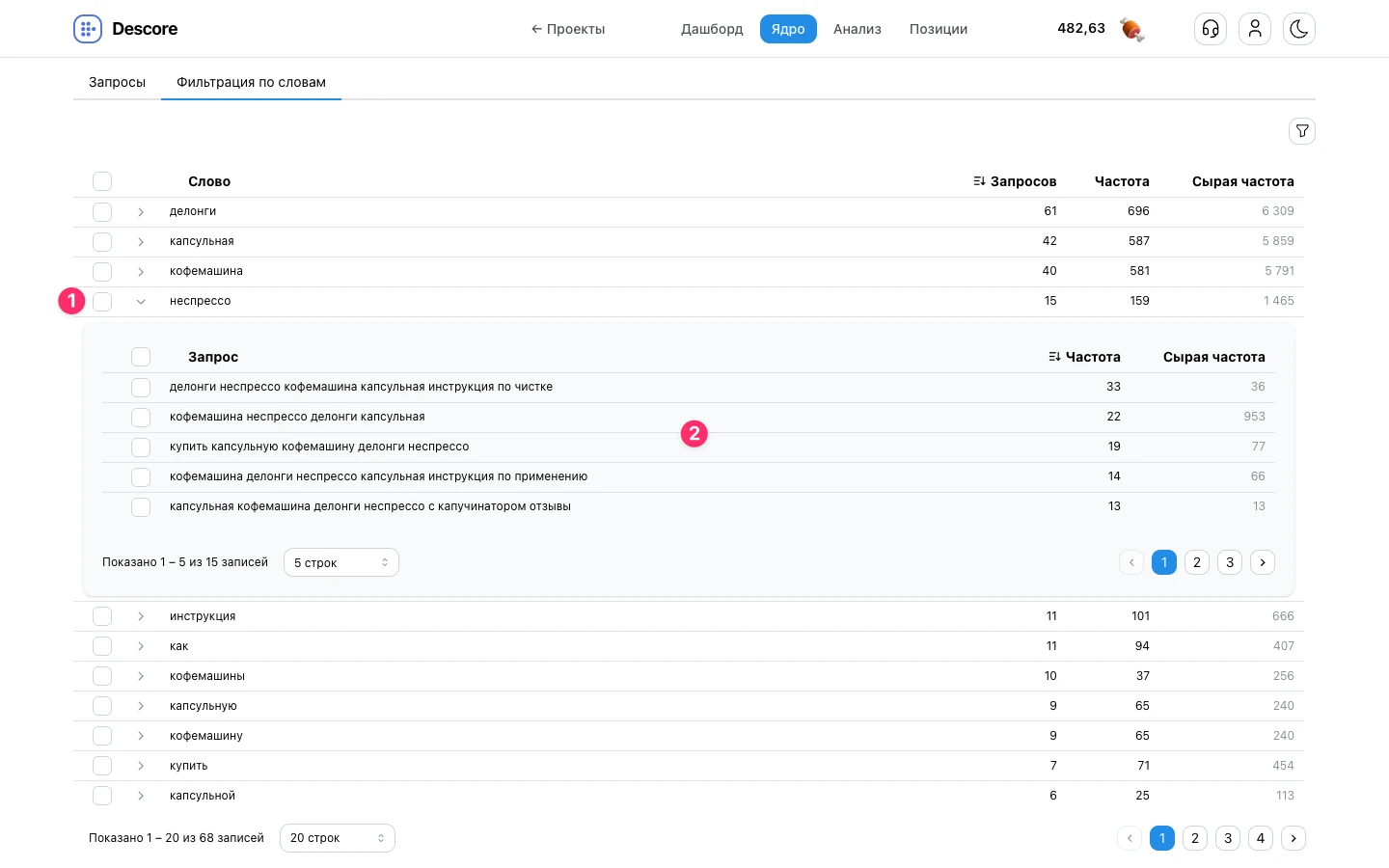Open page 2 of main table
This screenshot has height=868, width=1389.
[x=1195, y=838]
